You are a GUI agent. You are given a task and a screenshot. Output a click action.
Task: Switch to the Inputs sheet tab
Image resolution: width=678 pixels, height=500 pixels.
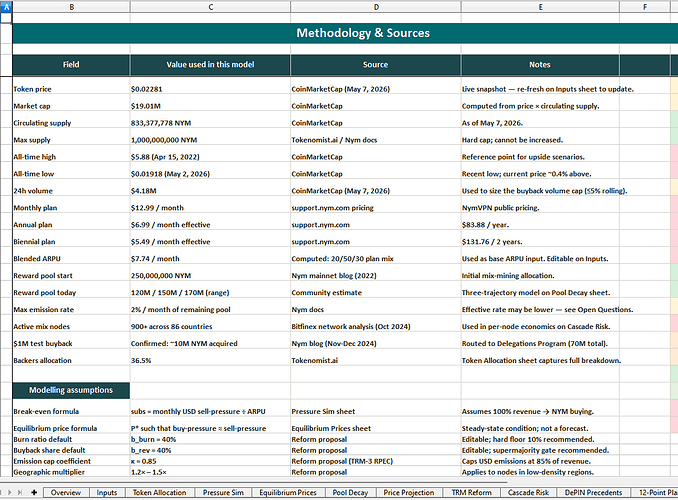coord(107,492)
